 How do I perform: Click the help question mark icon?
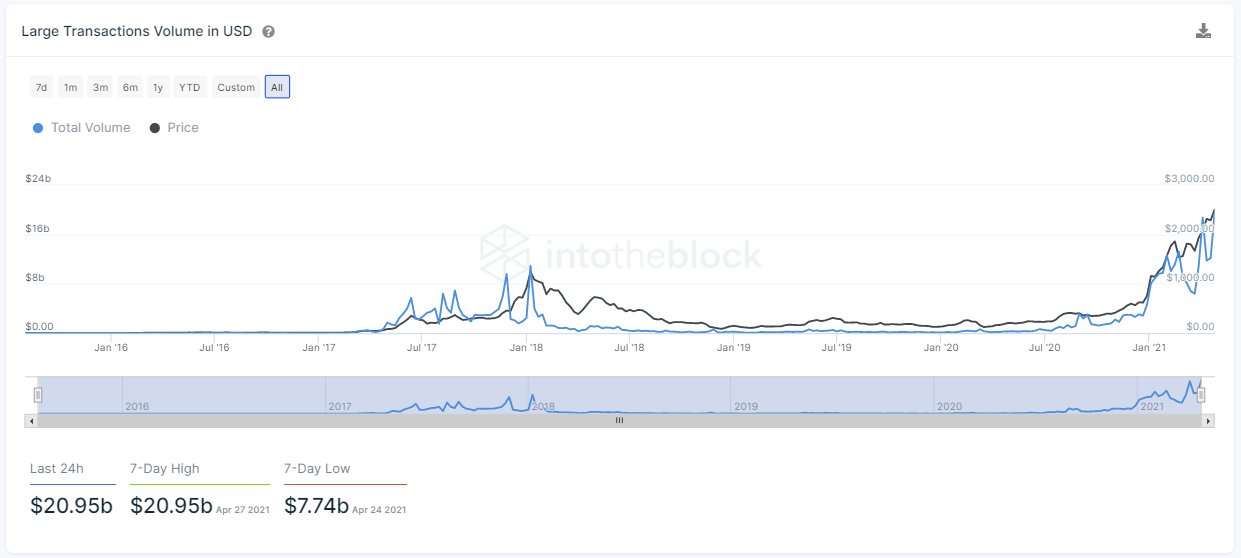[x=268, y=32]
